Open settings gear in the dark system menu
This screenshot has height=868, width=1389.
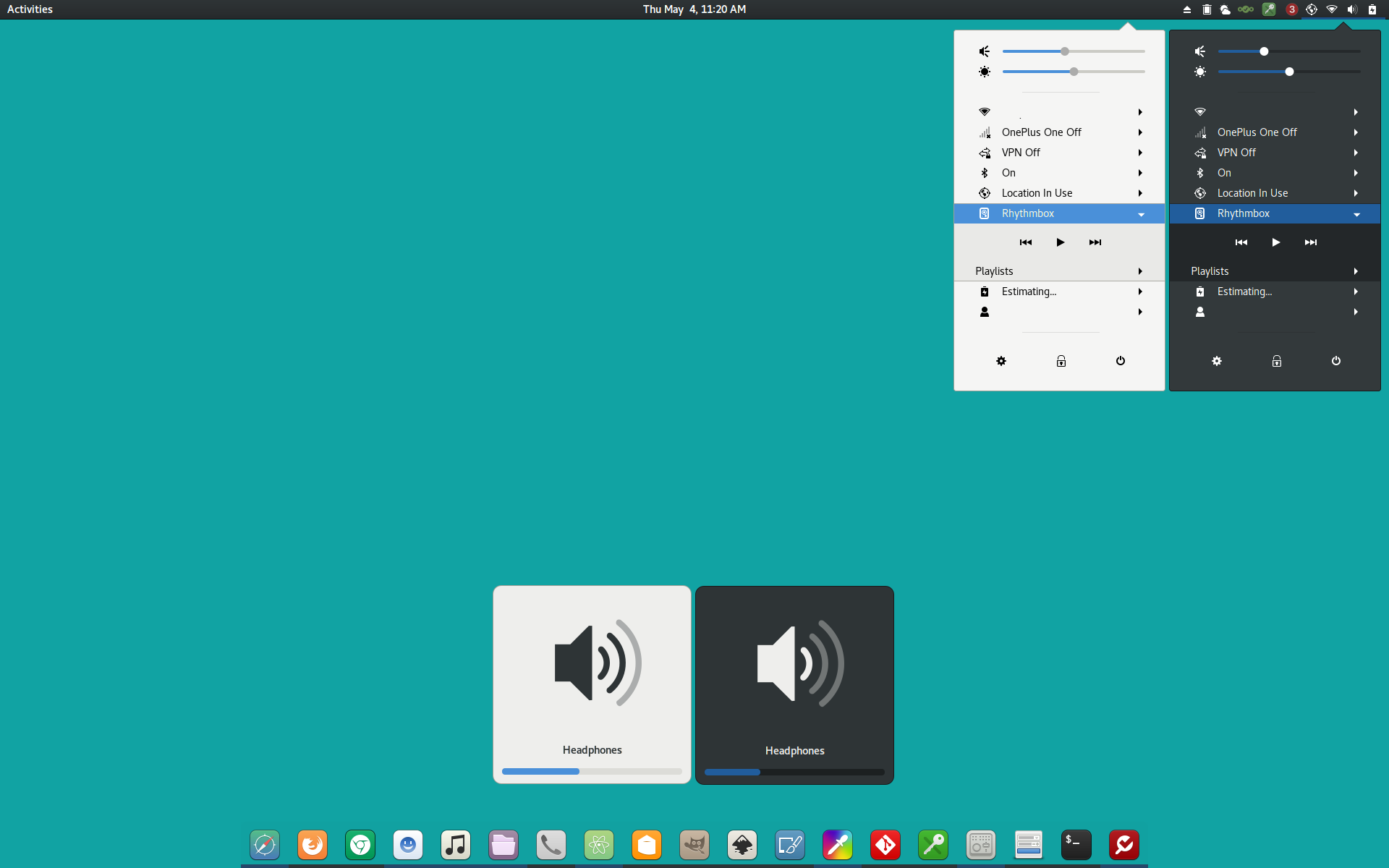point(1217,361)
